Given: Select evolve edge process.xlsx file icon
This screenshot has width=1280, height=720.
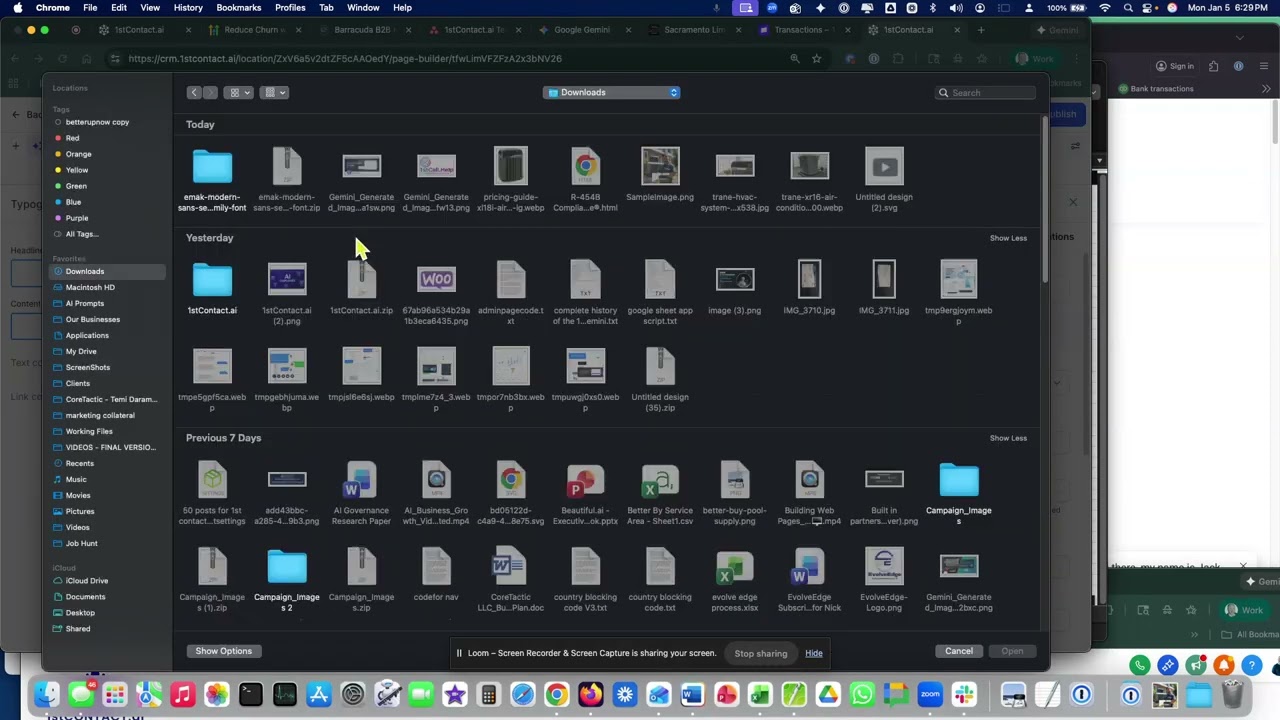Looking at the screenshot, I should point(735,567).
